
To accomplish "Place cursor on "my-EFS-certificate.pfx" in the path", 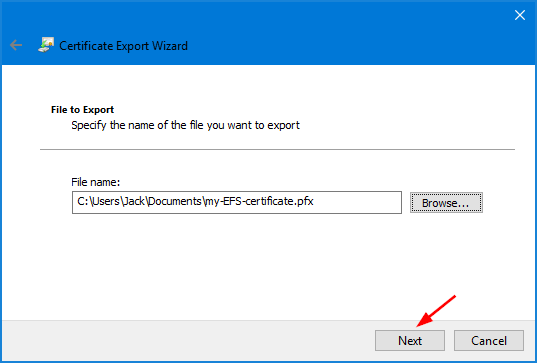I will tap(259, 201).
